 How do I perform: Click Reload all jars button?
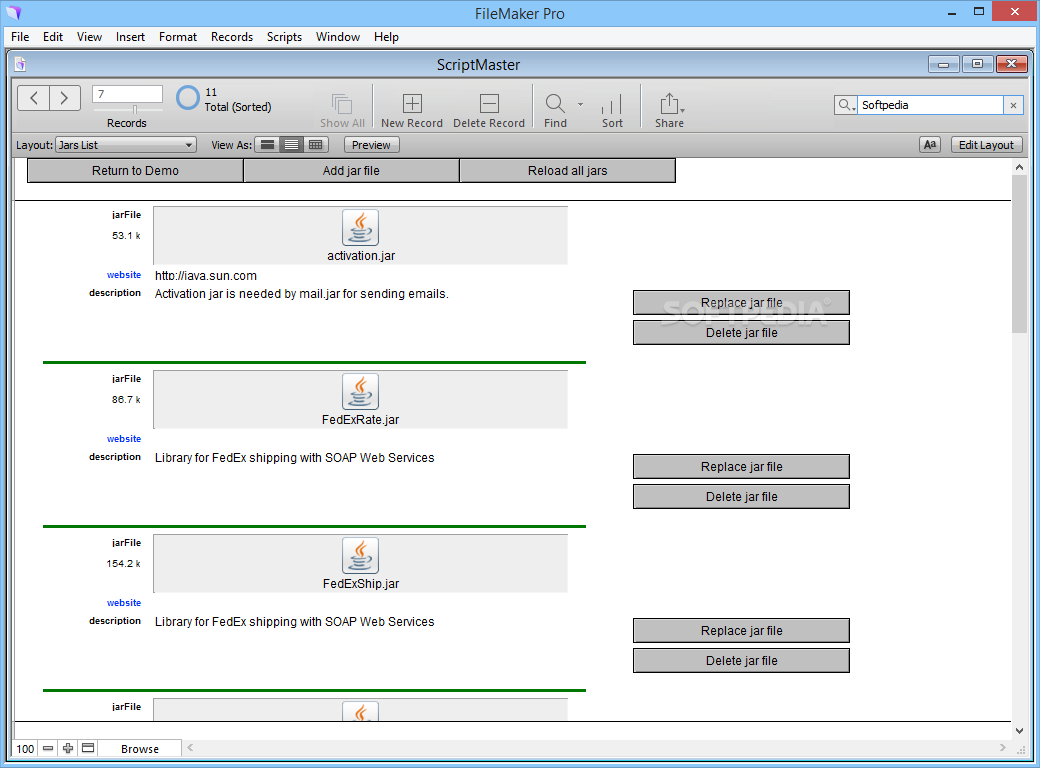click(568, 170)
